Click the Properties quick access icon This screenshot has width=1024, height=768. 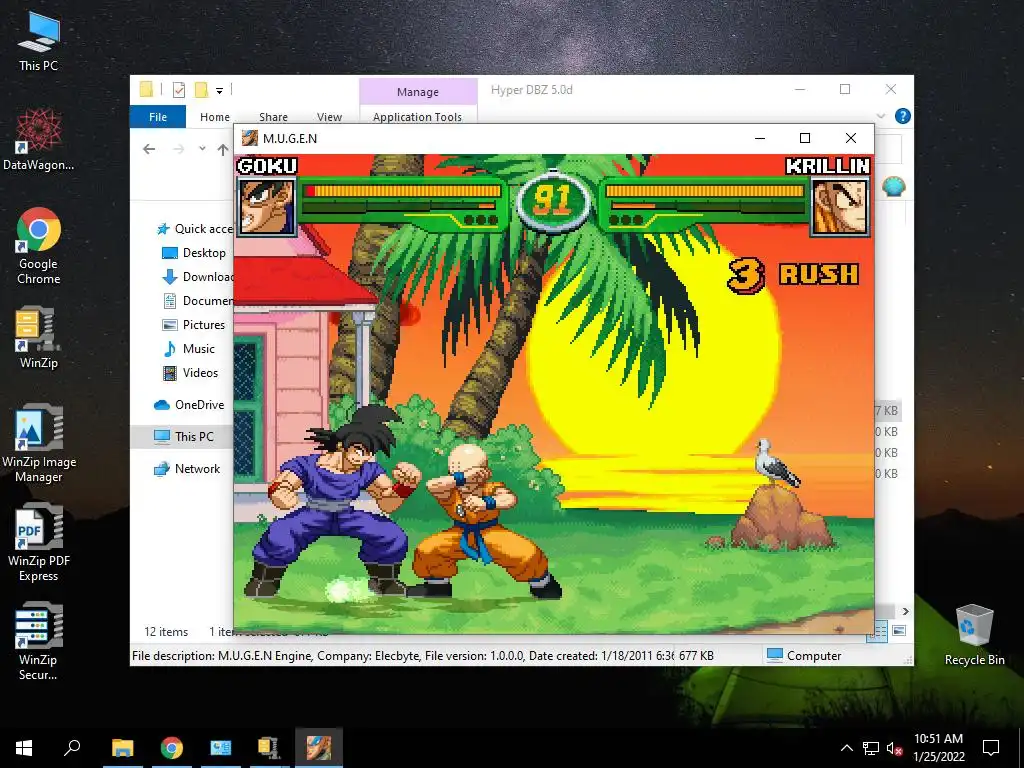coord(178,90)
